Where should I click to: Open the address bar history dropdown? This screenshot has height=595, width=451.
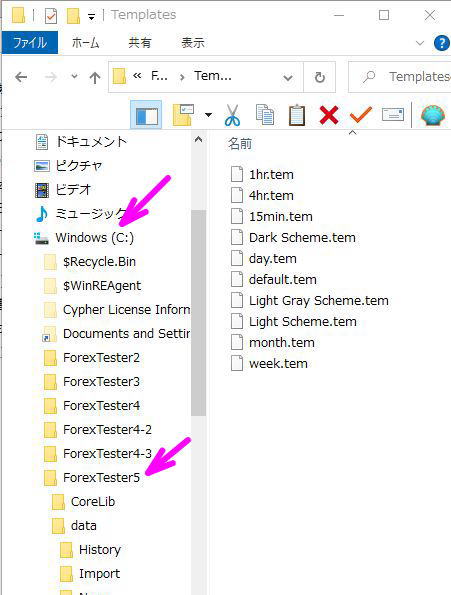288,78
